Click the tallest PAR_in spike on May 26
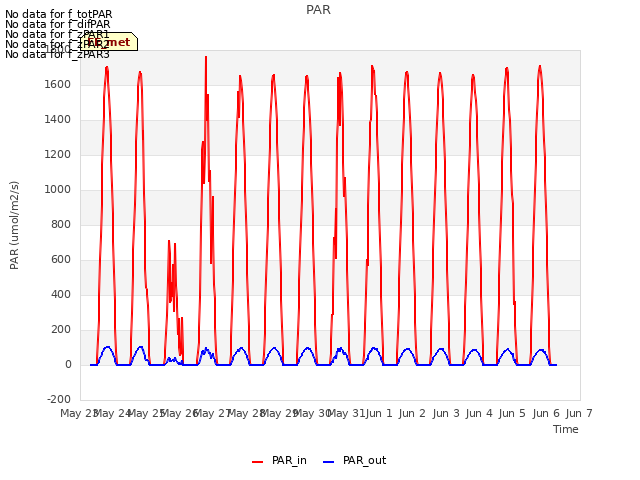Image resolution: width=640 pixels, height=480 pixels. [206, 57]
